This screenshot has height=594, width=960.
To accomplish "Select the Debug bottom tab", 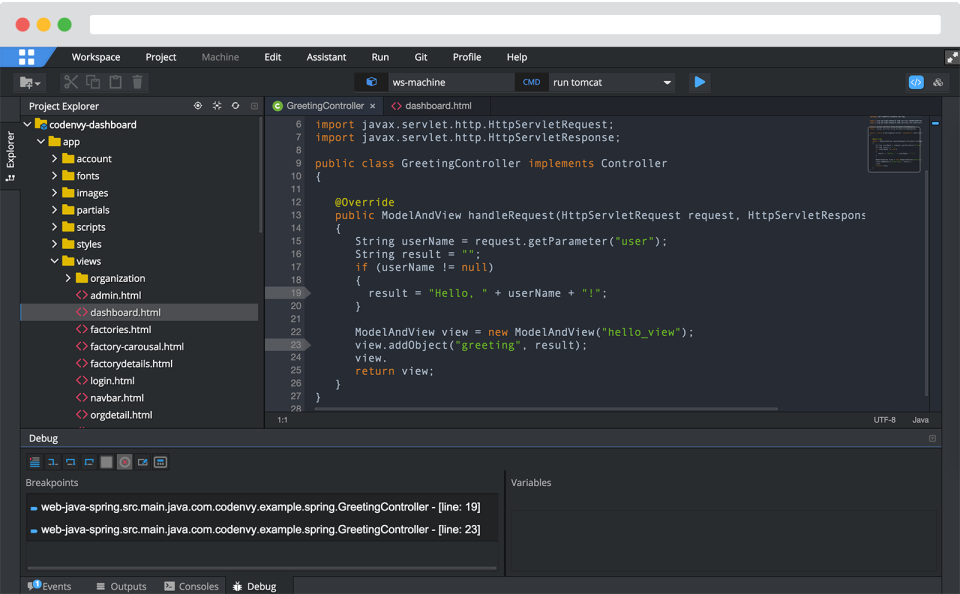I will [255, 586].
